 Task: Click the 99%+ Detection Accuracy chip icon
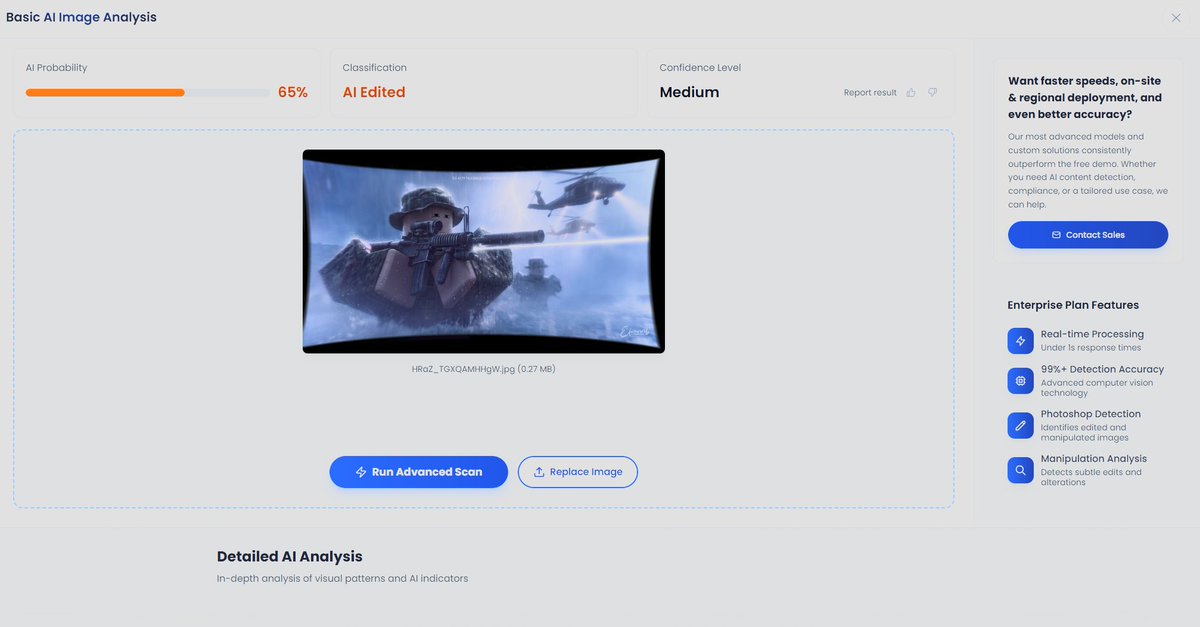[x=1020, y=381]
